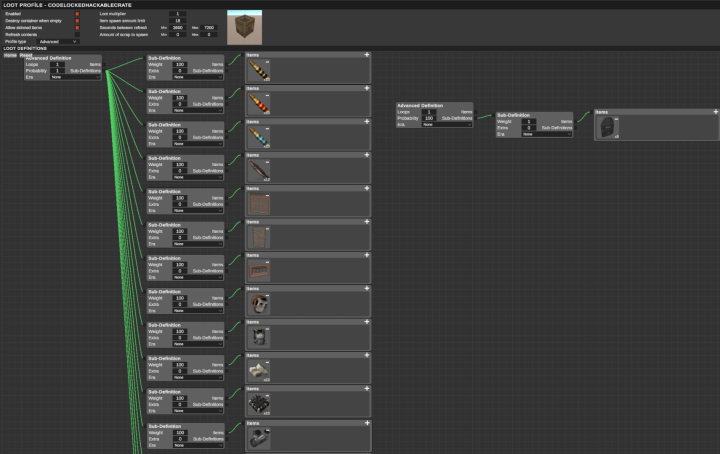Select the metal chest plate item
Image resolution: width=720 pixels, height=454 pixels.
[259, 337]
